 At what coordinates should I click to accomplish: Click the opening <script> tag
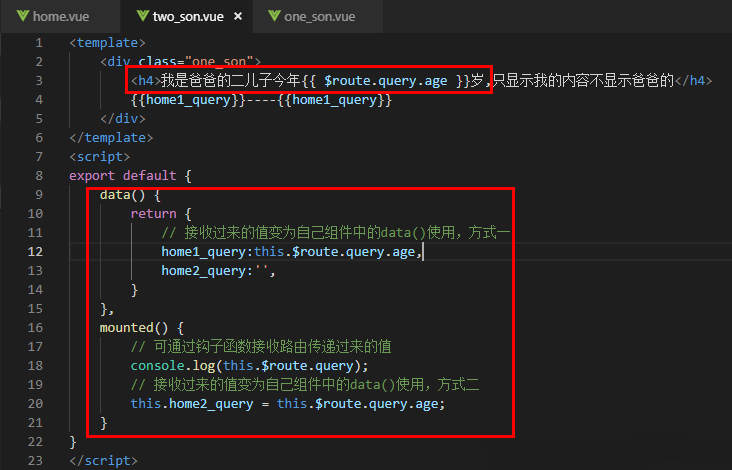pos(99,157)
